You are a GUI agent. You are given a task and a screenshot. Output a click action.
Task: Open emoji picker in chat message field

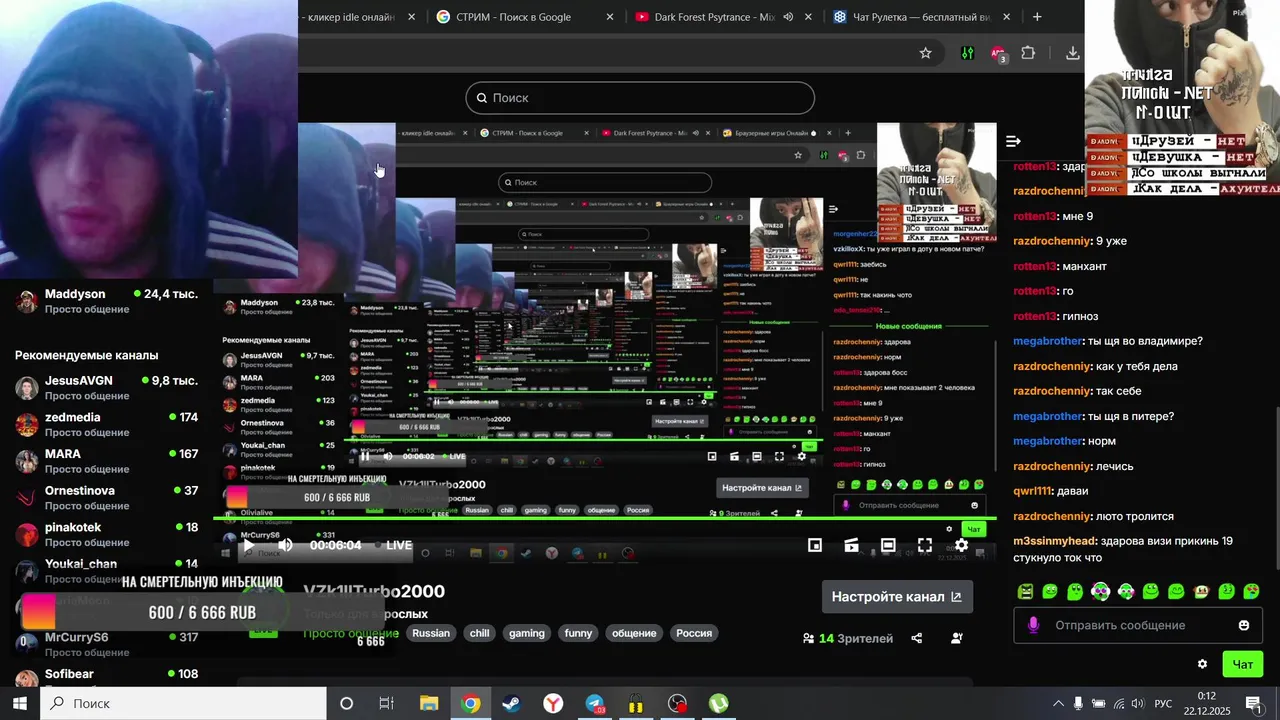tap(1244, 625)
